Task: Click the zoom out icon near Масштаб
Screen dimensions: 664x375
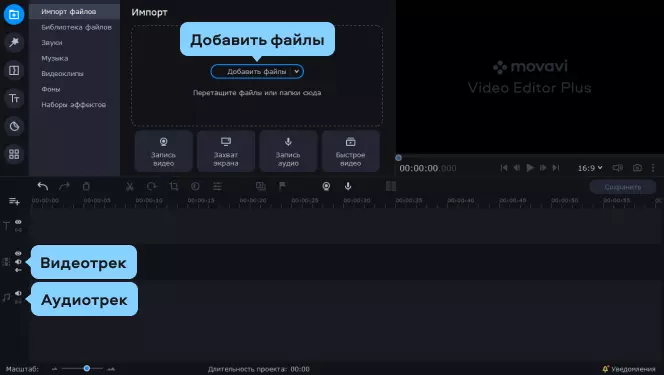Action: point(55,369)
